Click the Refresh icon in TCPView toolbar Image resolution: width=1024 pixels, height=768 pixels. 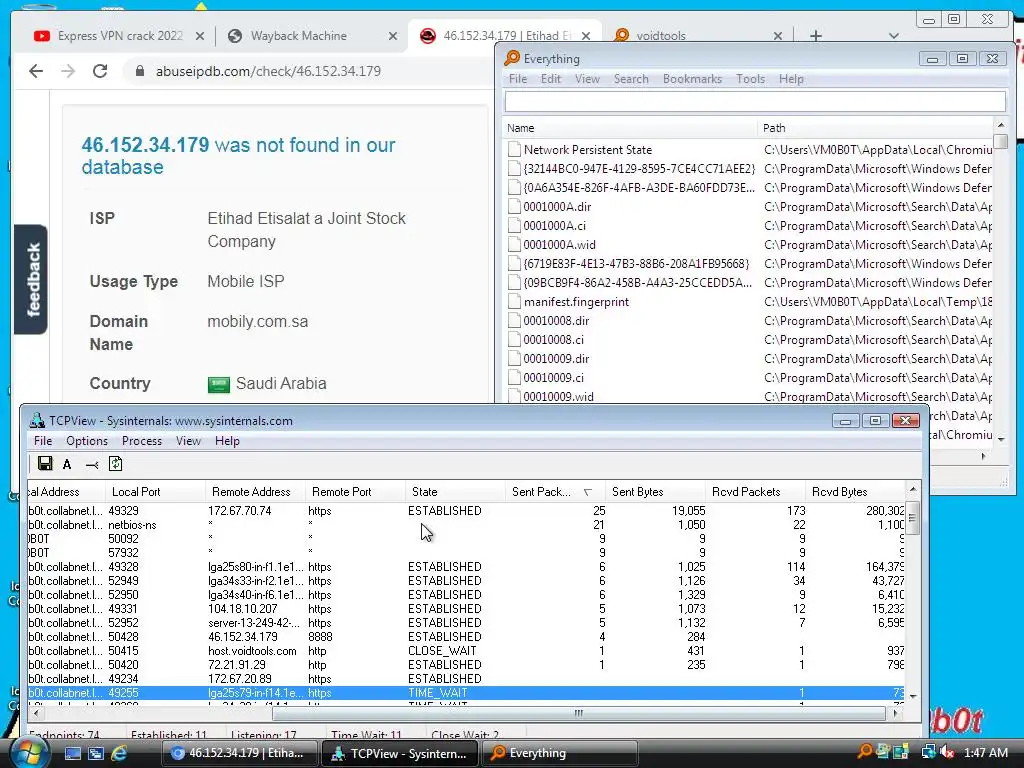(x=116, y=464)
